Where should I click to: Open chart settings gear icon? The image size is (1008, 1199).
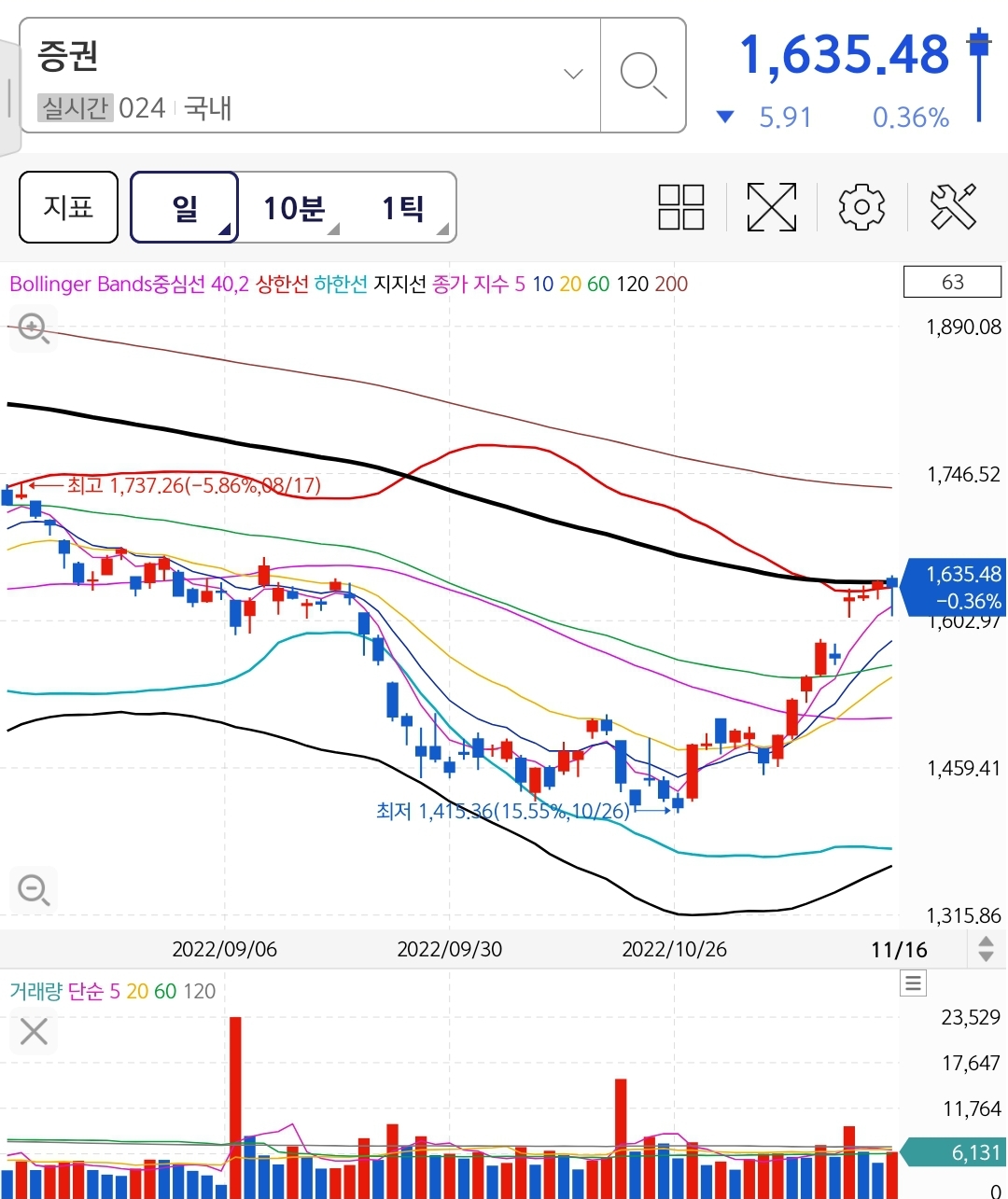pyautogui.click(x=861, y=207)
